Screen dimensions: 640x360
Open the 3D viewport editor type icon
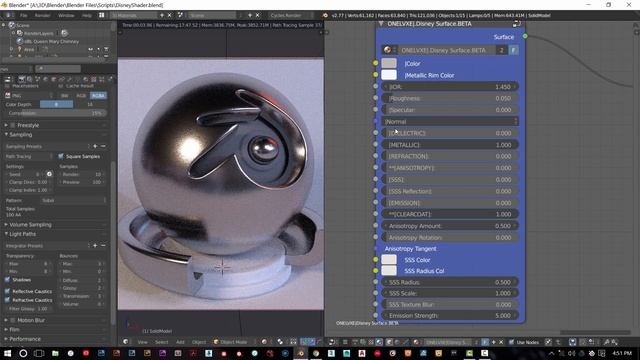point(126,342)
